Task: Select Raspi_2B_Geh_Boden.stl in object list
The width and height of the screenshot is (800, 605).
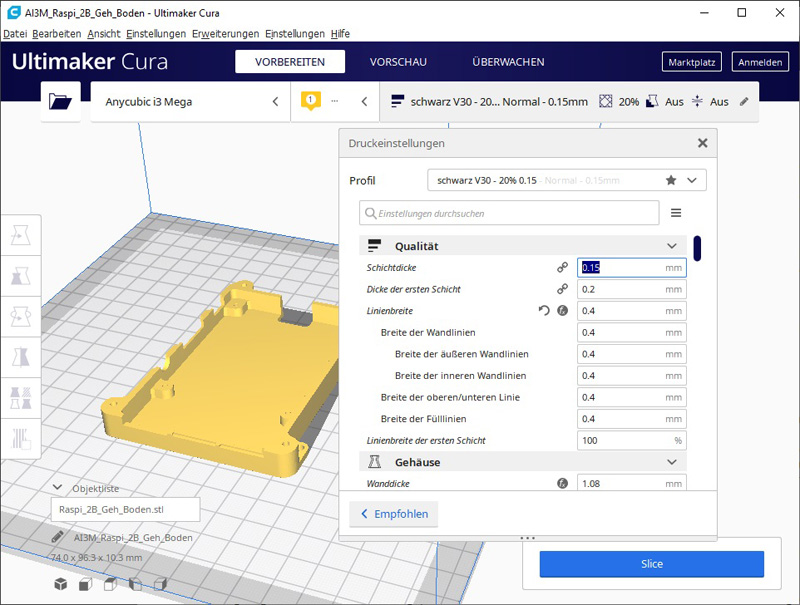Action: click(x=126, y=509)
